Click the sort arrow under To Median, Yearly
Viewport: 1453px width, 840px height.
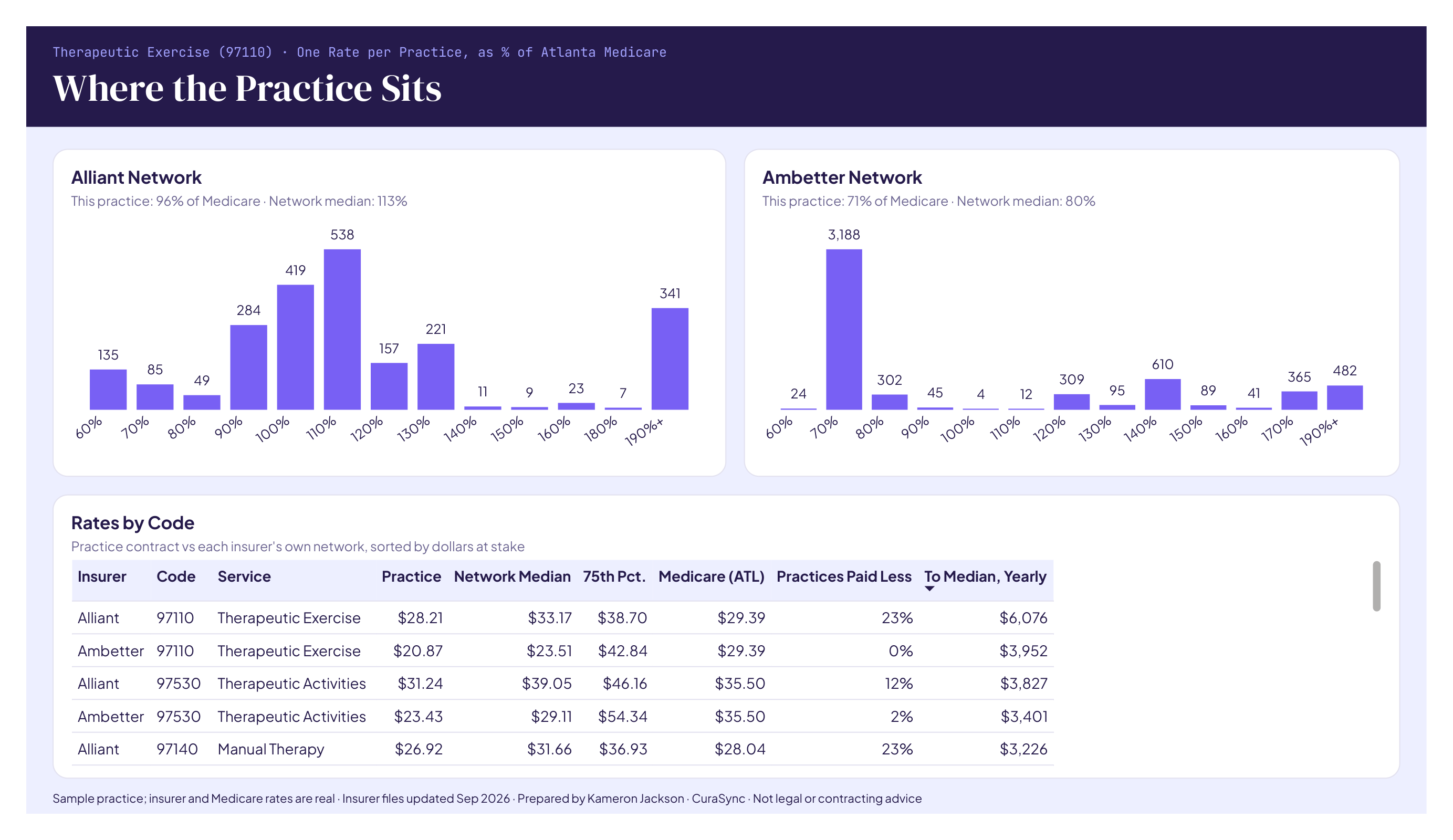pyautogui.click(x=929, y=589)
